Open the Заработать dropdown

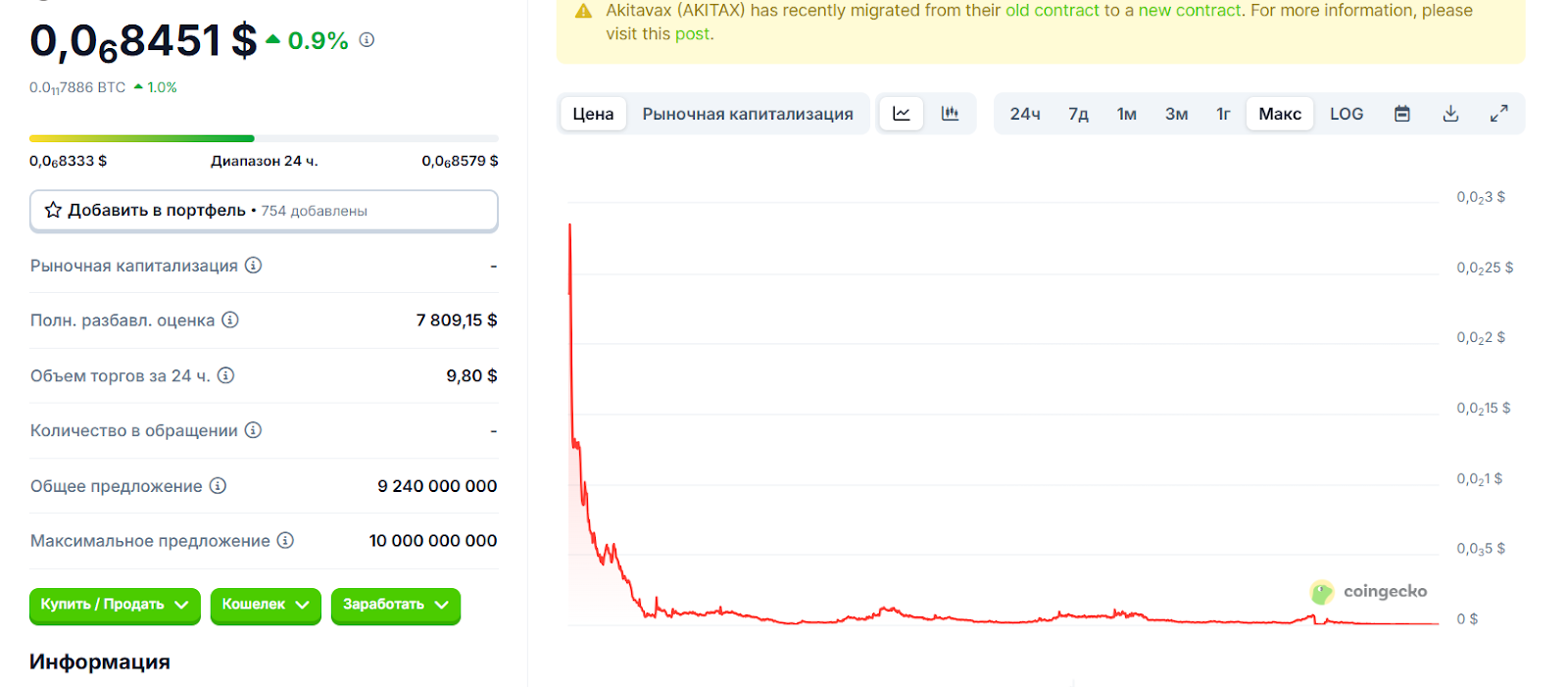click(x=396, y=605)
